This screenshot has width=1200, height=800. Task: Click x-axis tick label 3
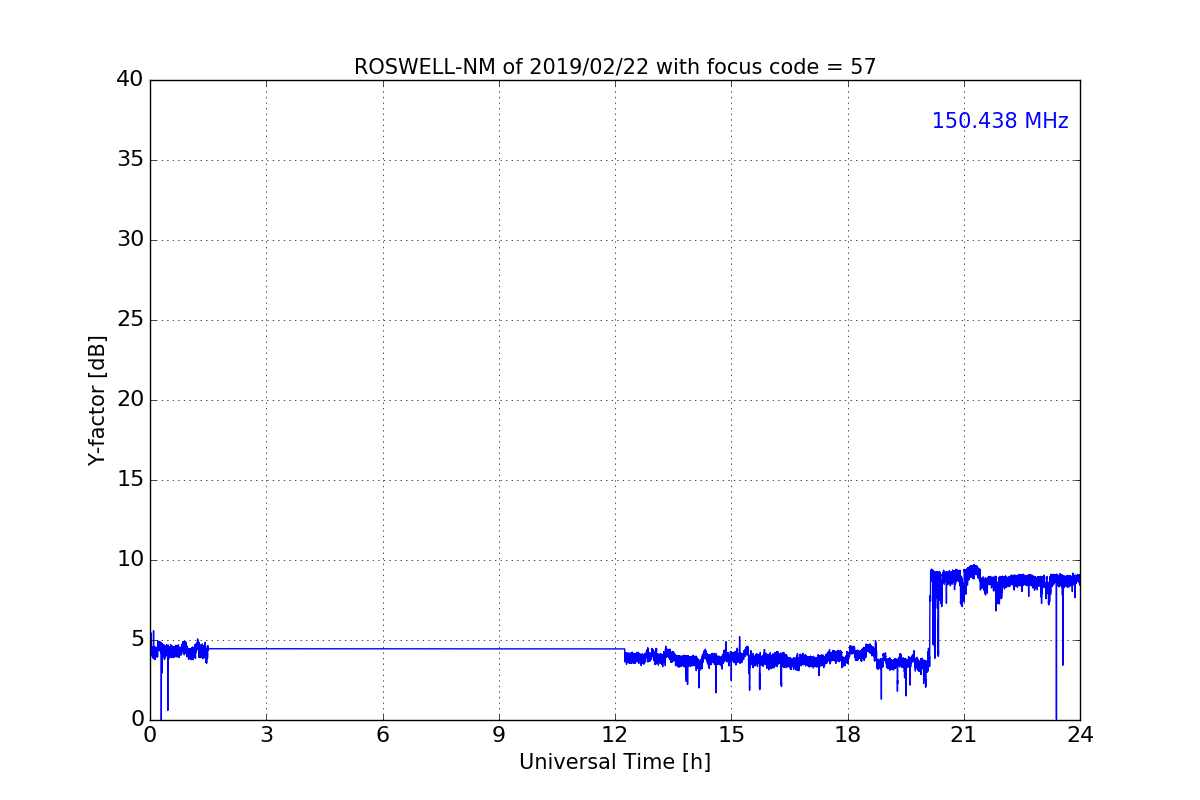[266, 735]
